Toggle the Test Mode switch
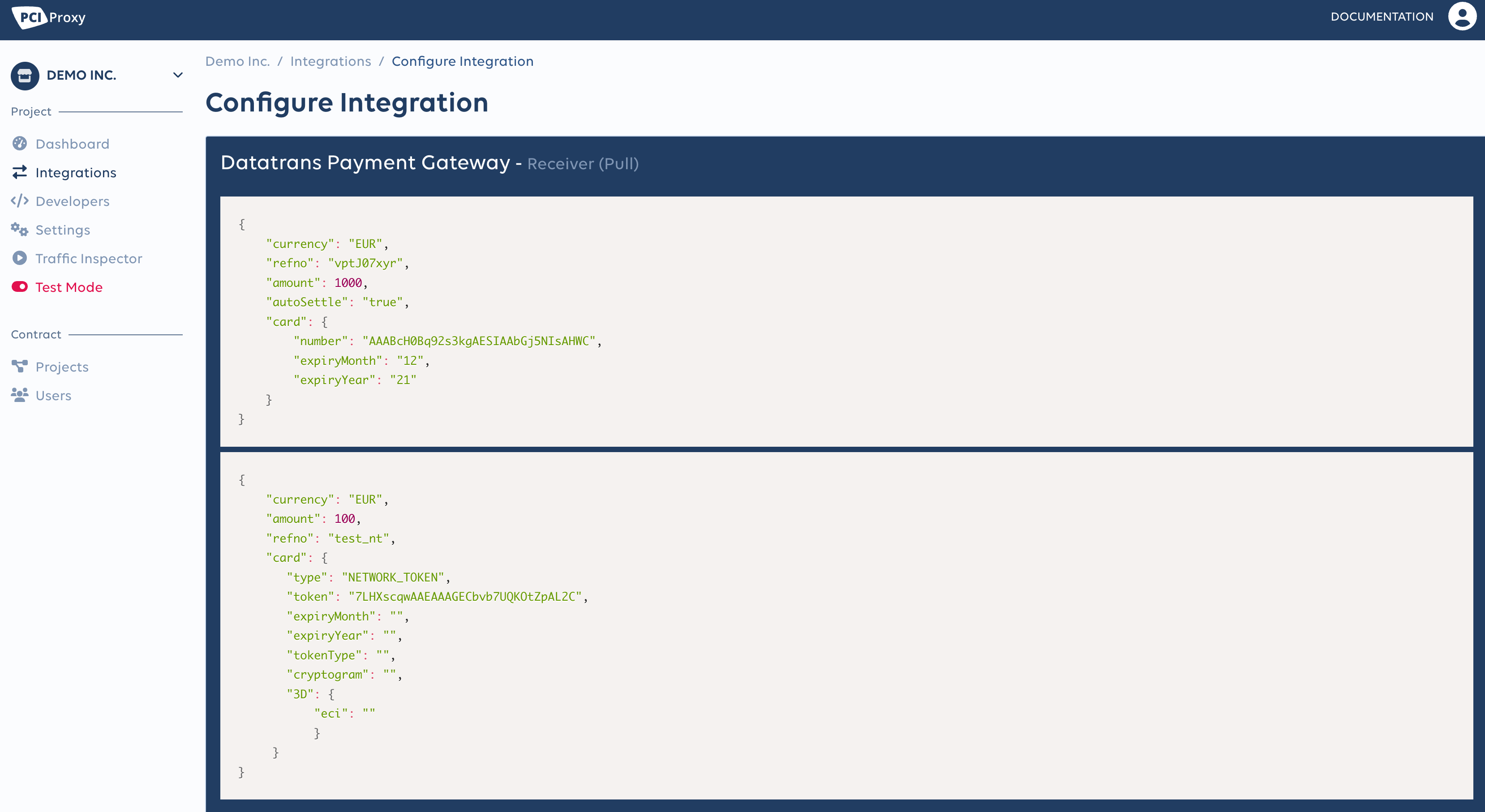1485x812 pixels. [x=20, y=286]
